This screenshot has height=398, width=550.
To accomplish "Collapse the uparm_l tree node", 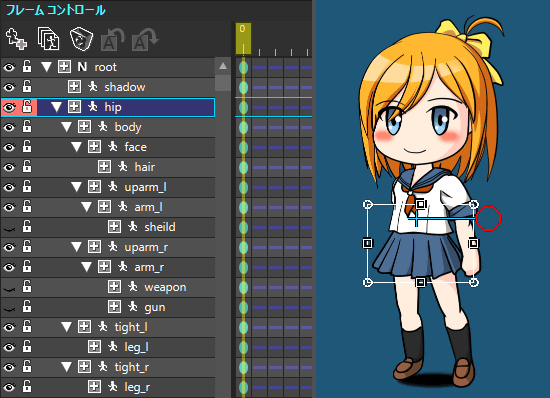I will (x=76, y=187).
